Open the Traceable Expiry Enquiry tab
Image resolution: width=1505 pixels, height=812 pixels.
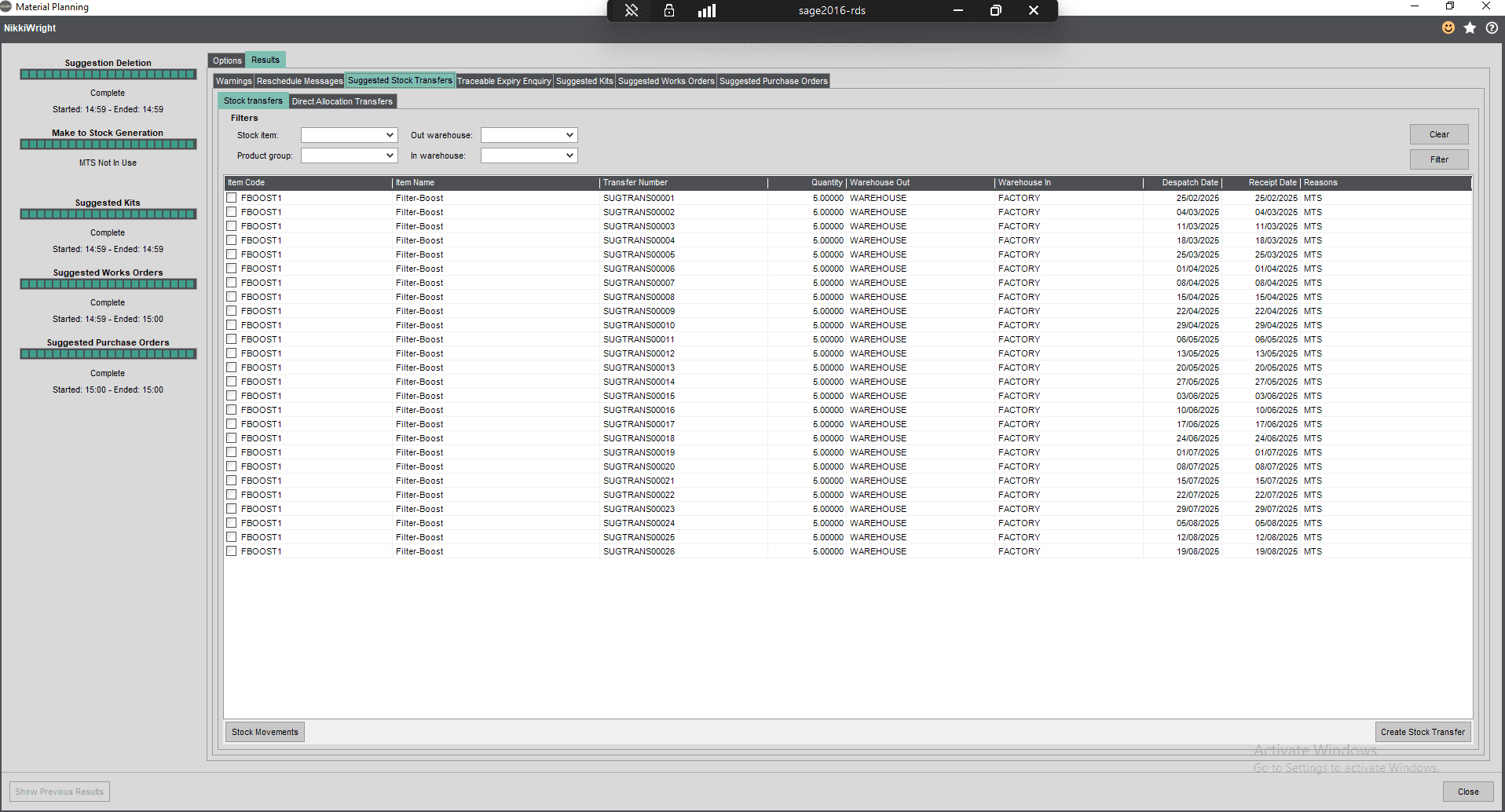pos(504,81)
